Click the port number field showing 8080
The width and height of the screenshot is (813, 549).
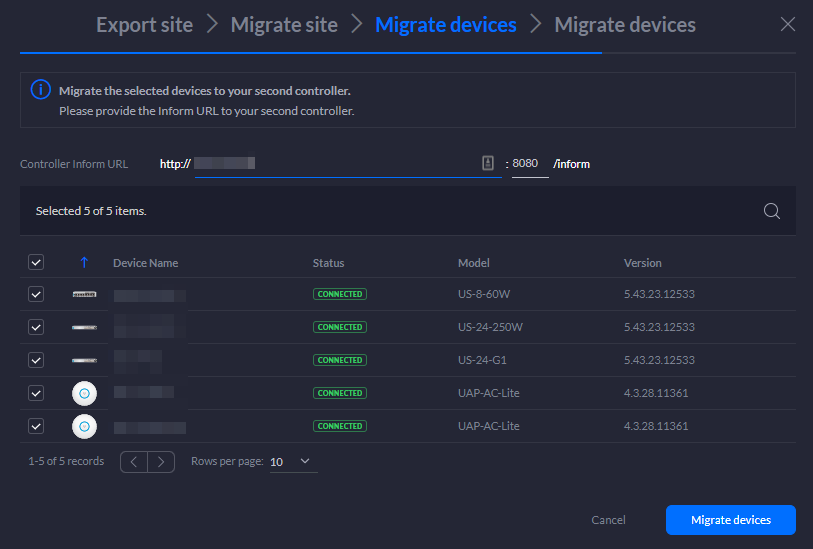(x=529, y=164)
